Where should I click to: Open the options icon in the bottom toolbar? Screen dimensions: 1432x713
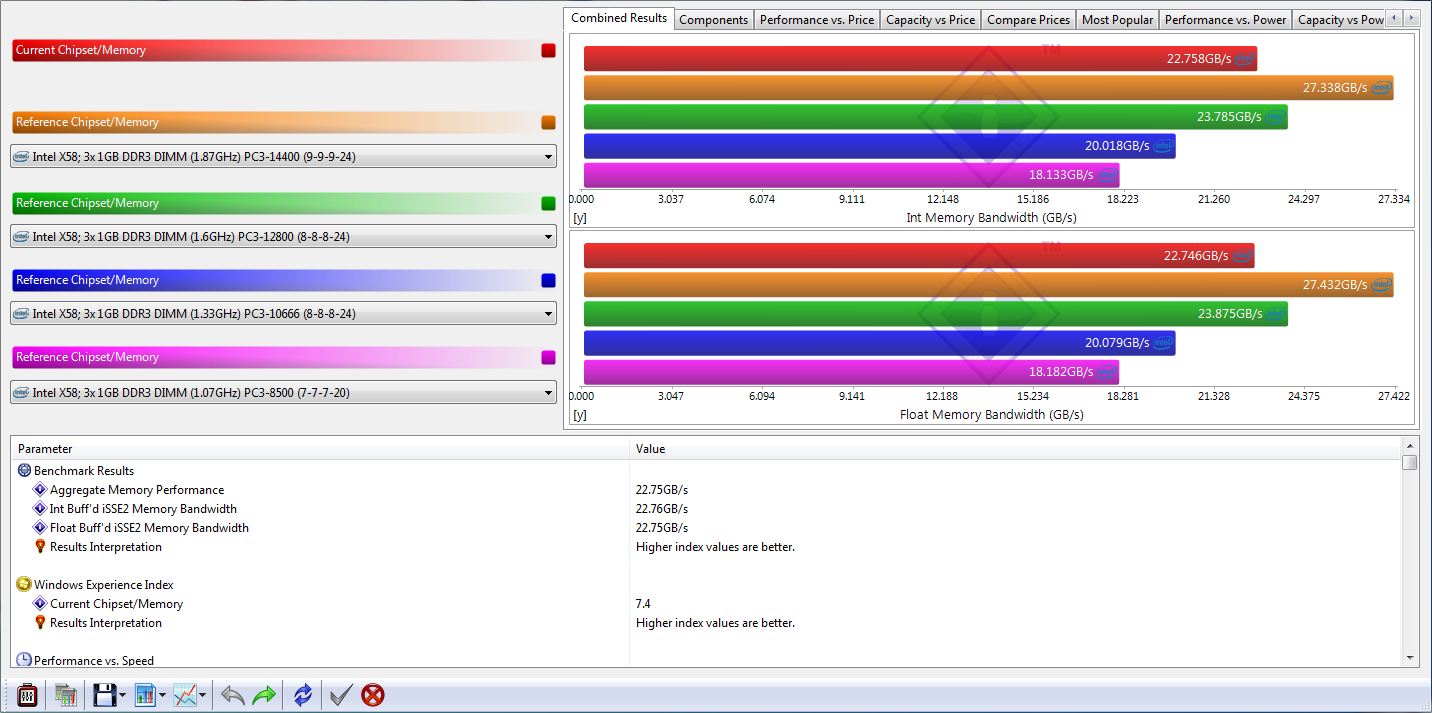28,694
